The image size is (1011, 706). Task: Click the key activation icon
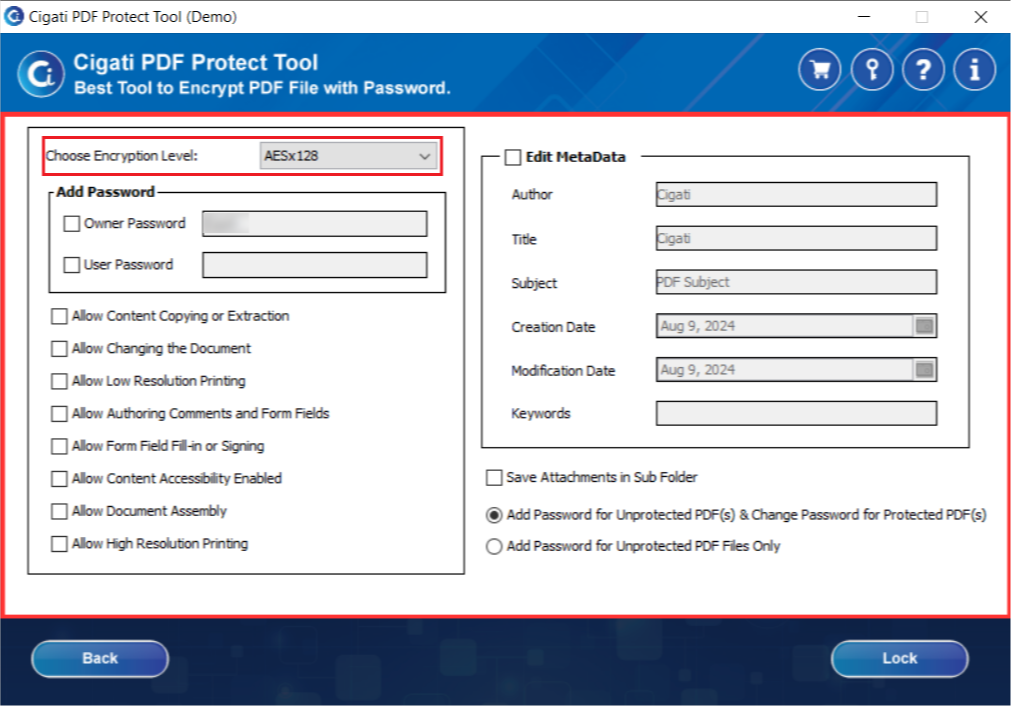point(872,70)
